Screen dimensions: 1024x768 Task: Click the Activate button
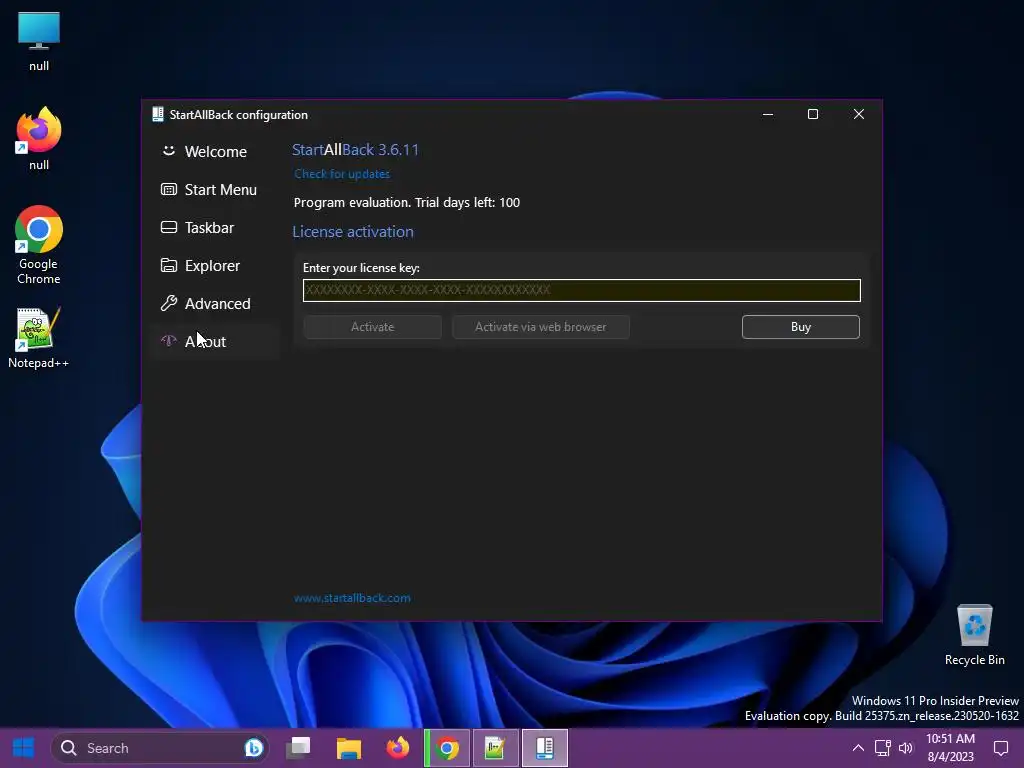[x=372, y=327]
